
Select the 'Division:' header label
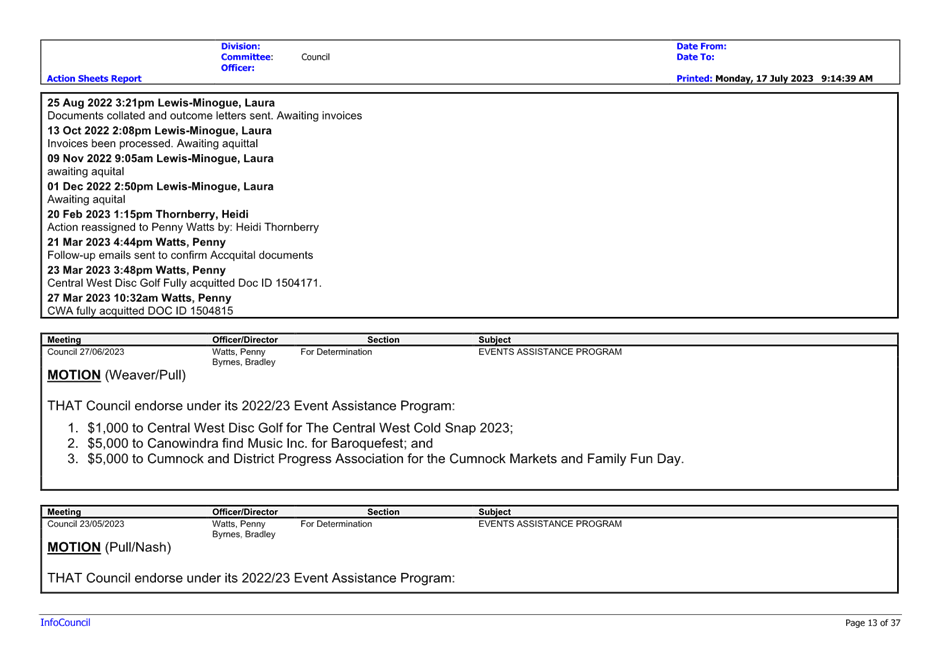coord(240,46)
